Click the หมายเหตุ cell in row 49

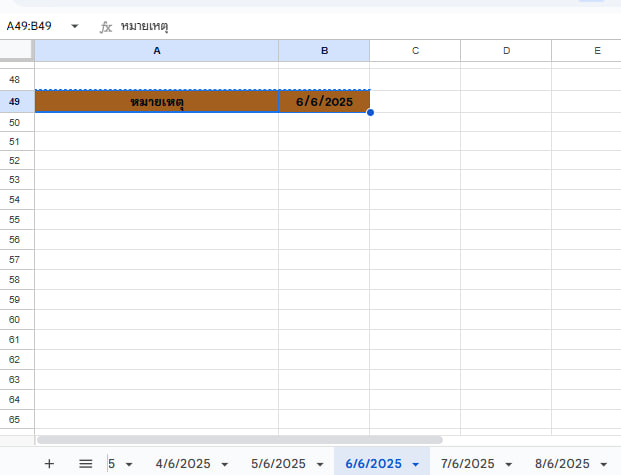[x=157, y=102]
